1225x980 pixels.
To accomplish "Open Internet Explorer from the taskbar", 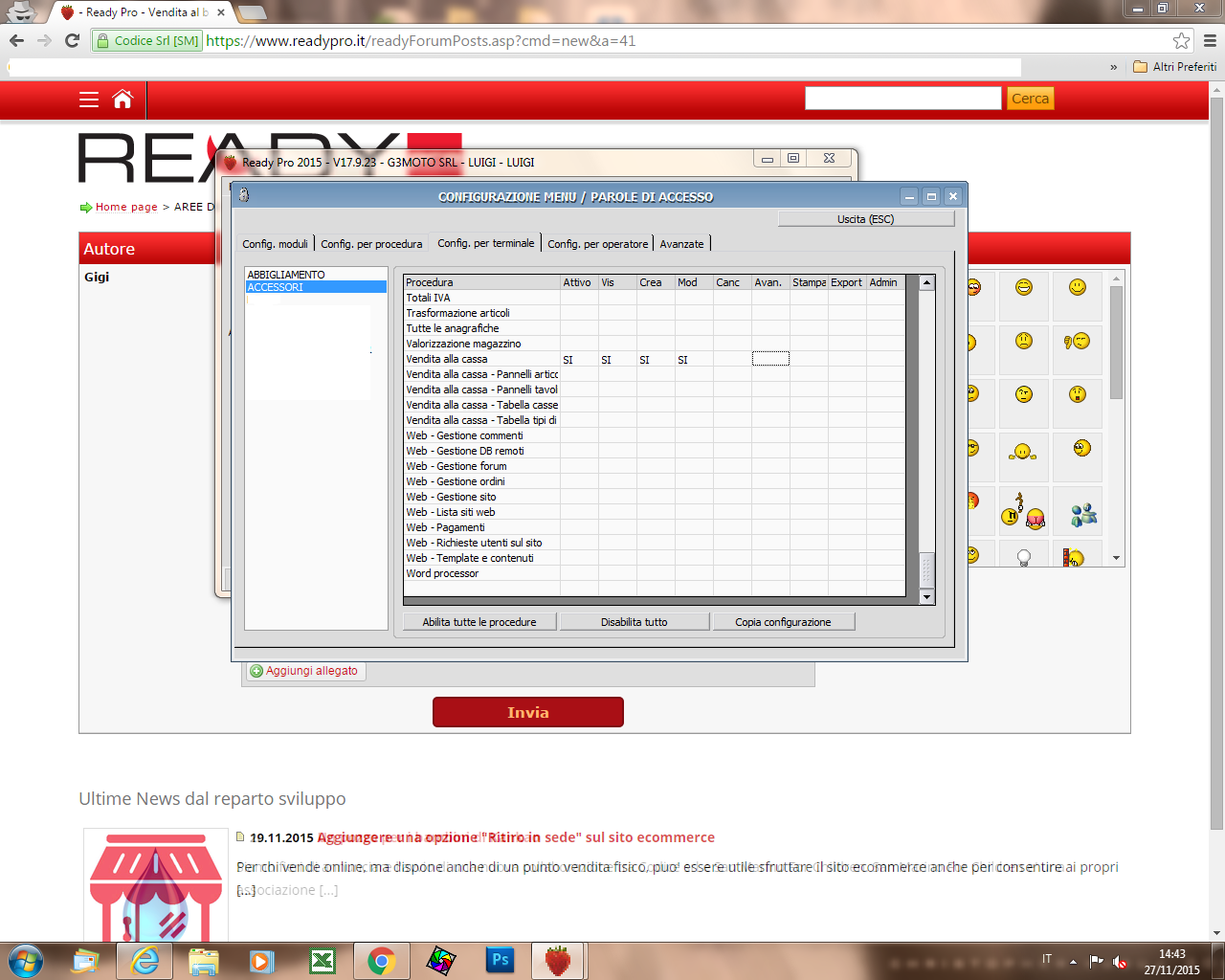I will 145,961.
